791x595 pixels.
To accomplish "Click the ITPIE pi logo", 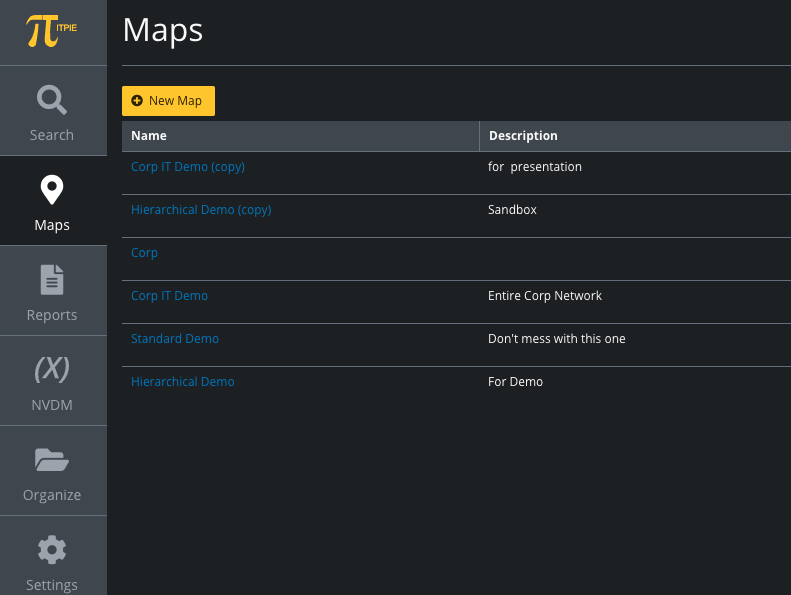I will click(x=51, y=31).
